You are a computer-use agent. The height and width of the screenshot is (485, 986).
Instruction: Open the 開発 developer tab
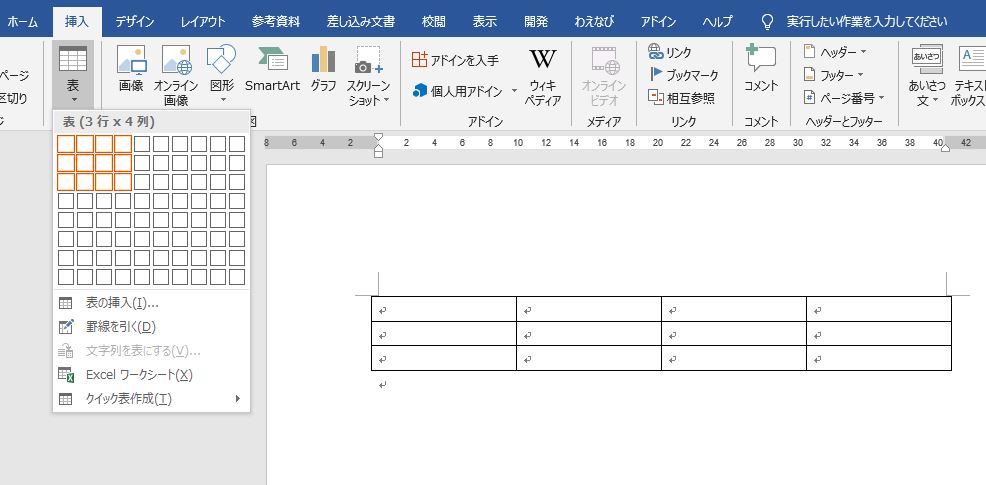[536, 21]
